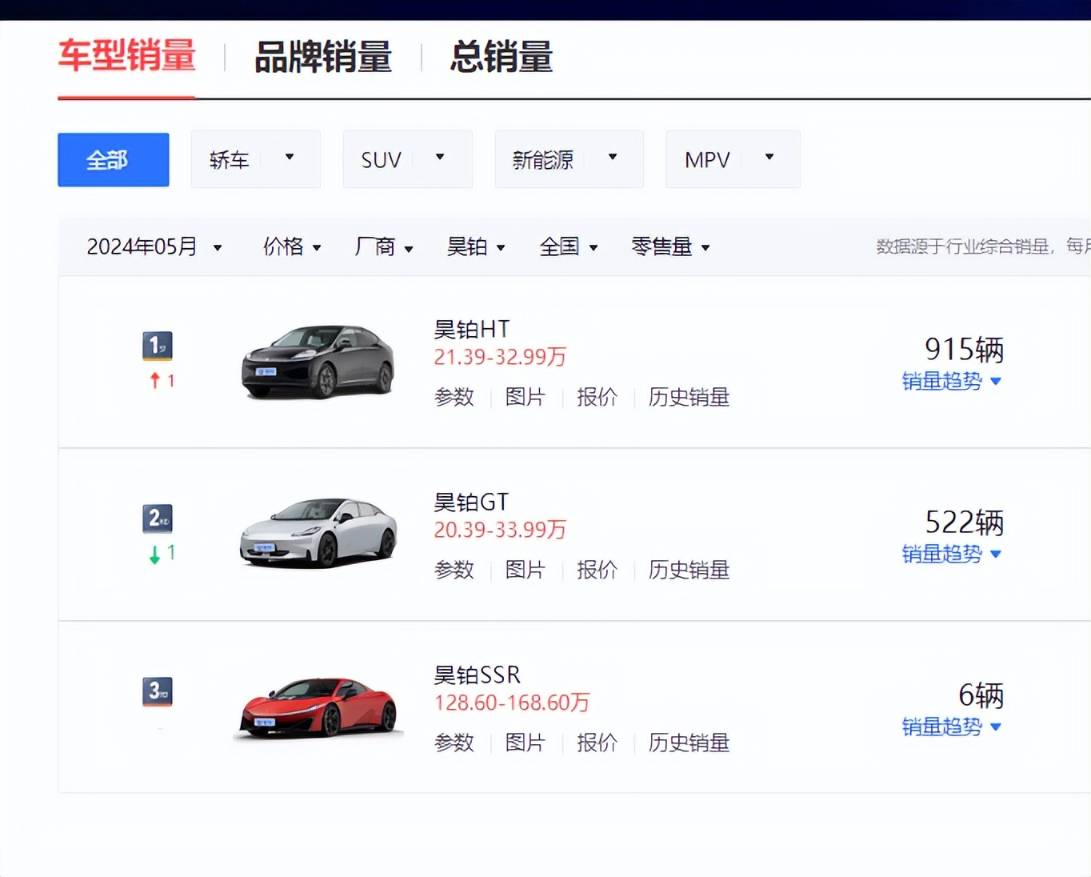
Task: Open 参数 for 昊铂GT
Action: click(454, 569)
